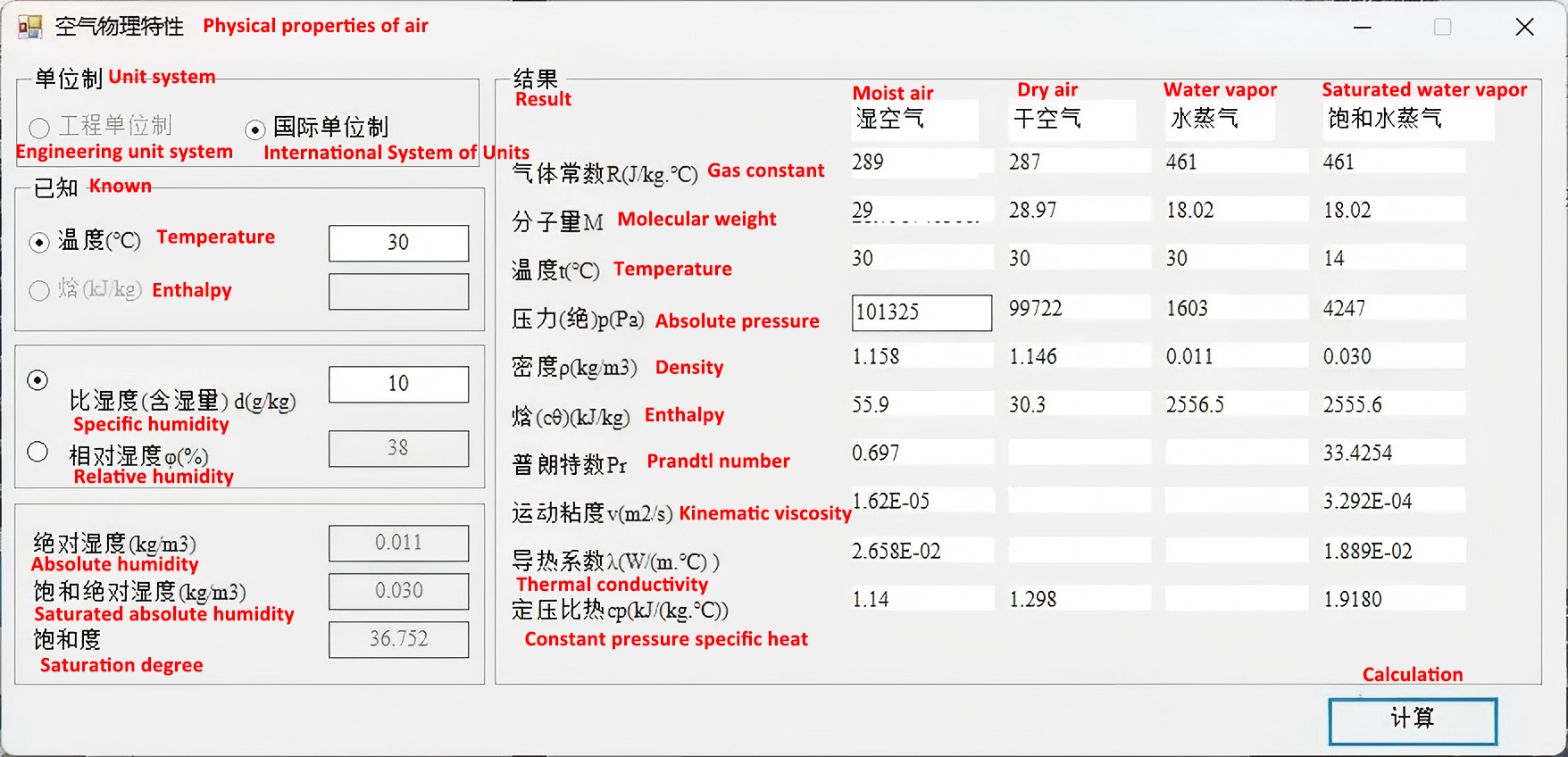Choose Enthalpy as the known quantity

pos(39,291)
